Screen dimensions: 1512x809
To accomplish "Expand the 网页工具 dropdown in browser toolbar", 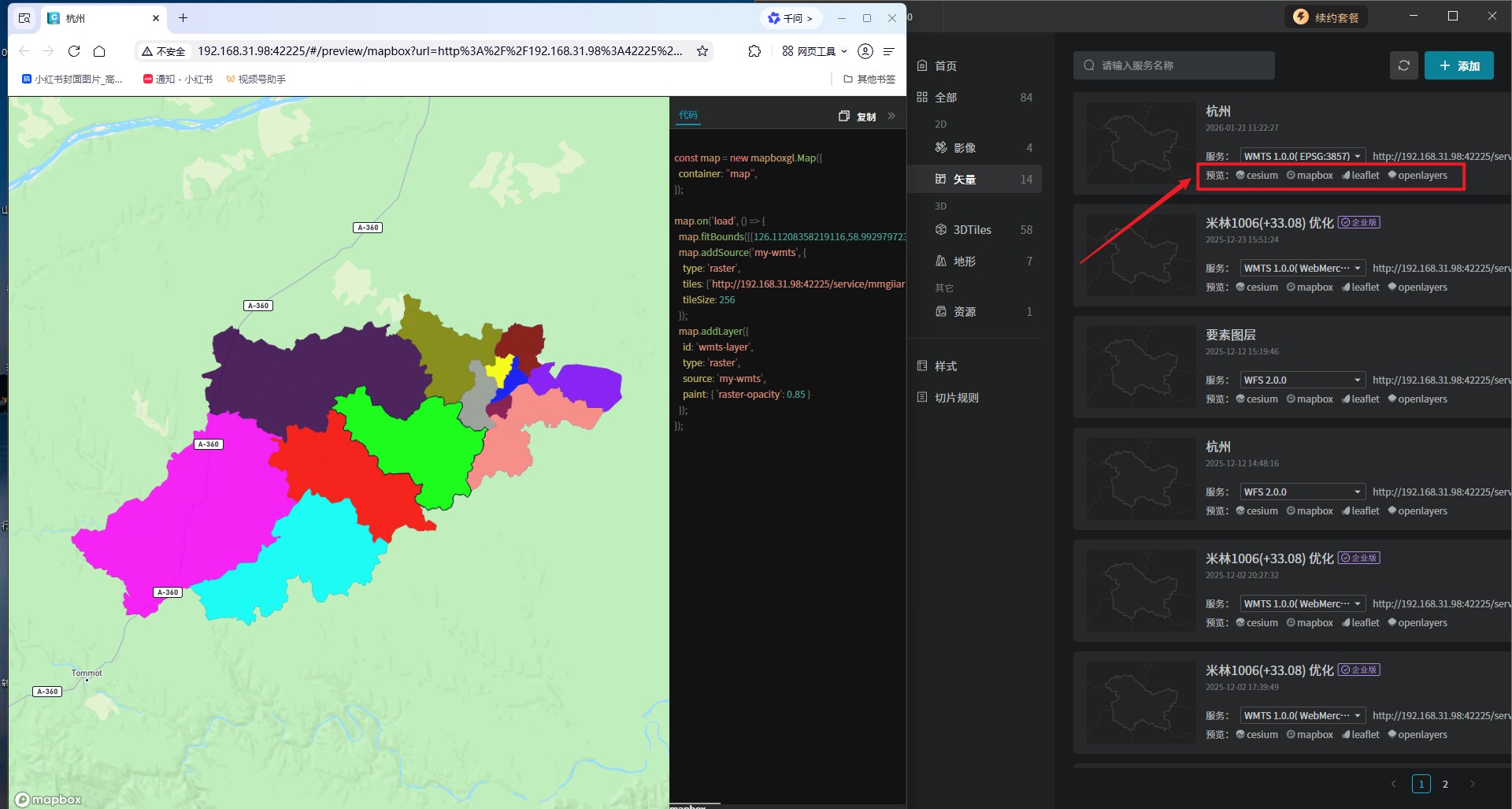I will click(x=815, y=51).
